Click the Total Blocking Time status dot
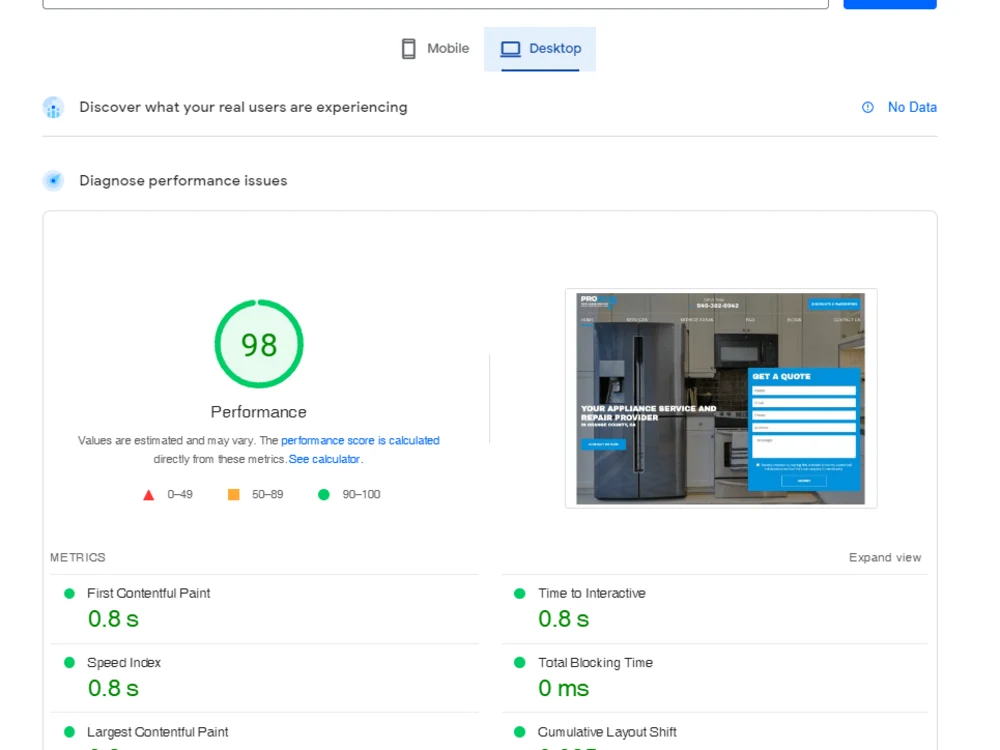 518,662
